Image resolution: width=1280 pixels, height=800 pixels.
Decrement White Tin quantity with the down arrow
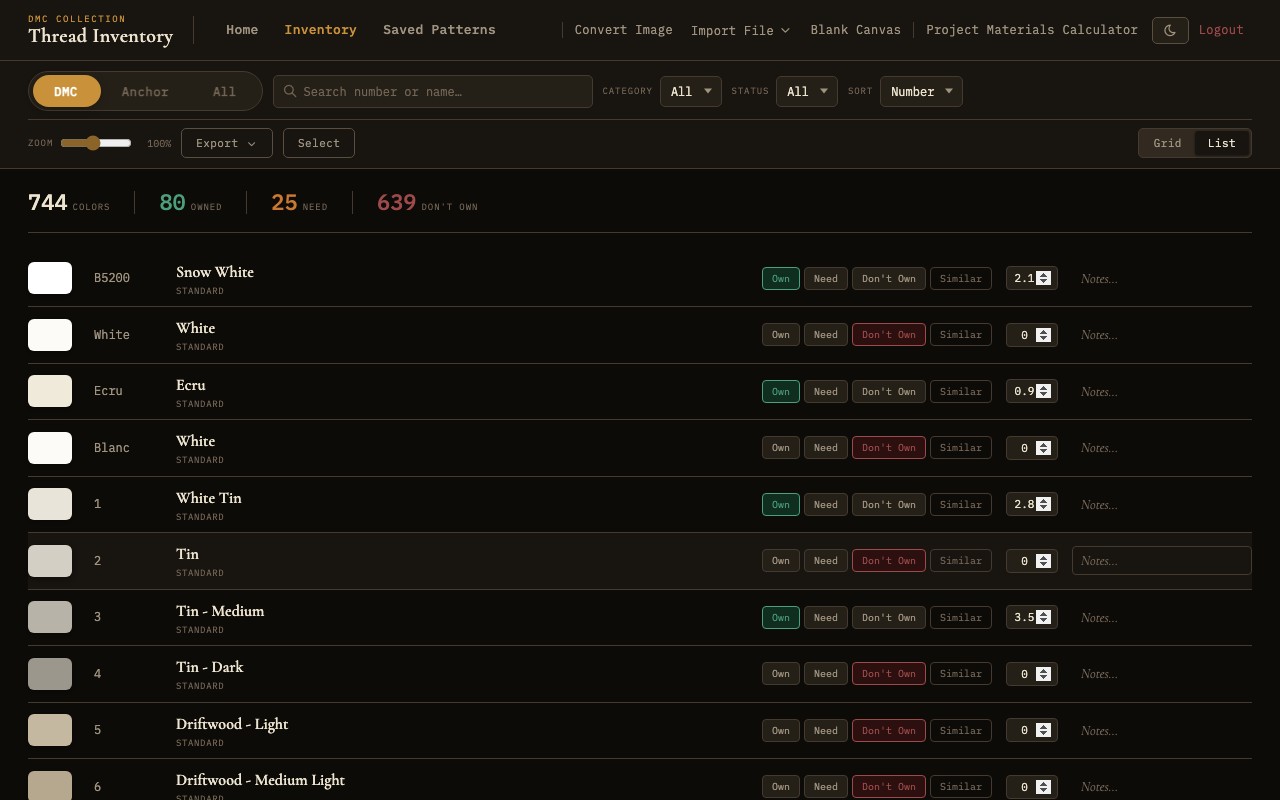click(x=1043, y=509)
